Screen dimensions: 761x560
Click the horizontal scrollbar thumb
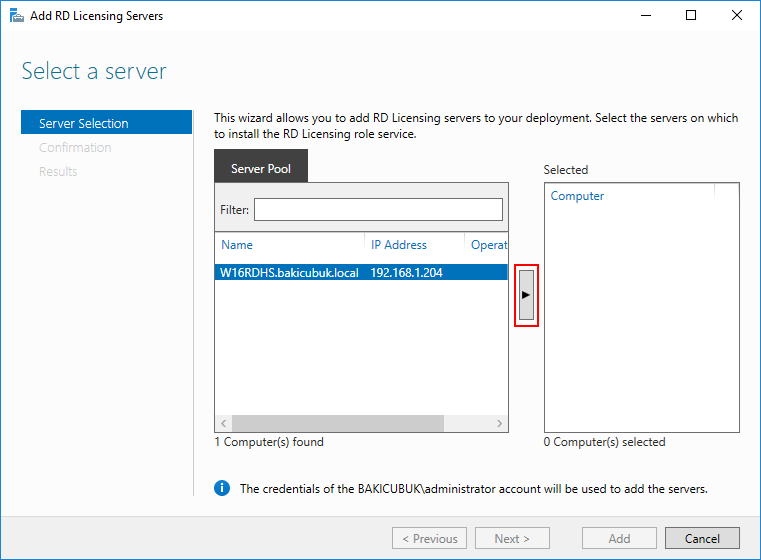click(338, 423)
